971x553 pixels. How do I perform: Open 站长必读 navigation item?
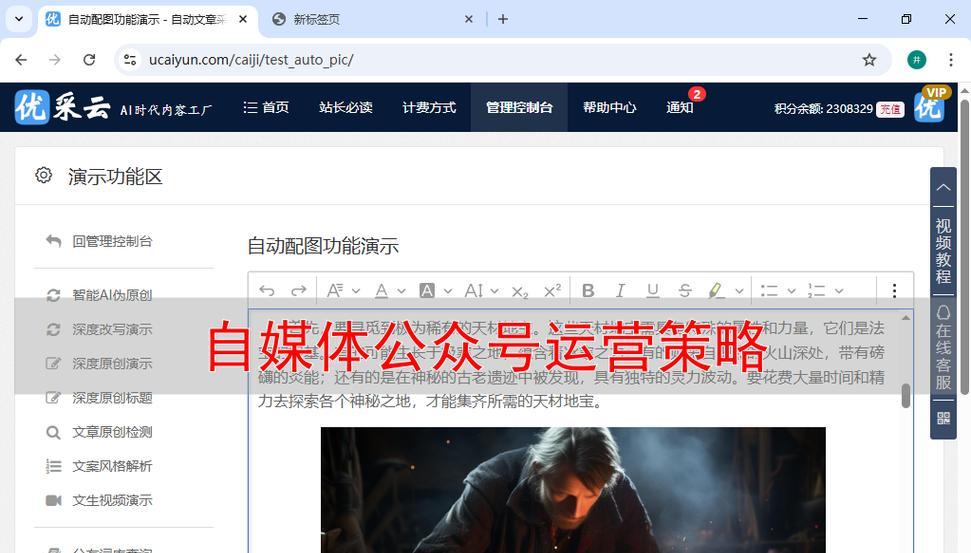(x=346, y=108)
